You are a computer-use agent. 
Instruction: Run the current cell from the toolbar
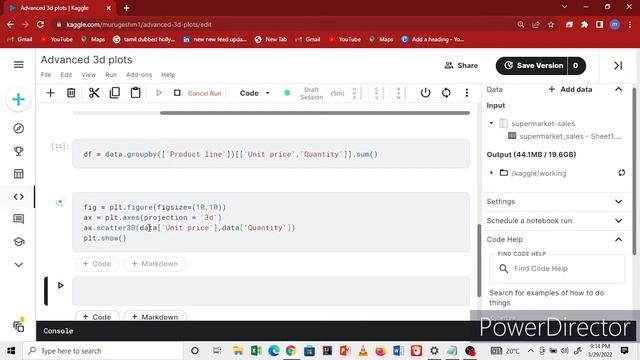[x=159, y=93]
